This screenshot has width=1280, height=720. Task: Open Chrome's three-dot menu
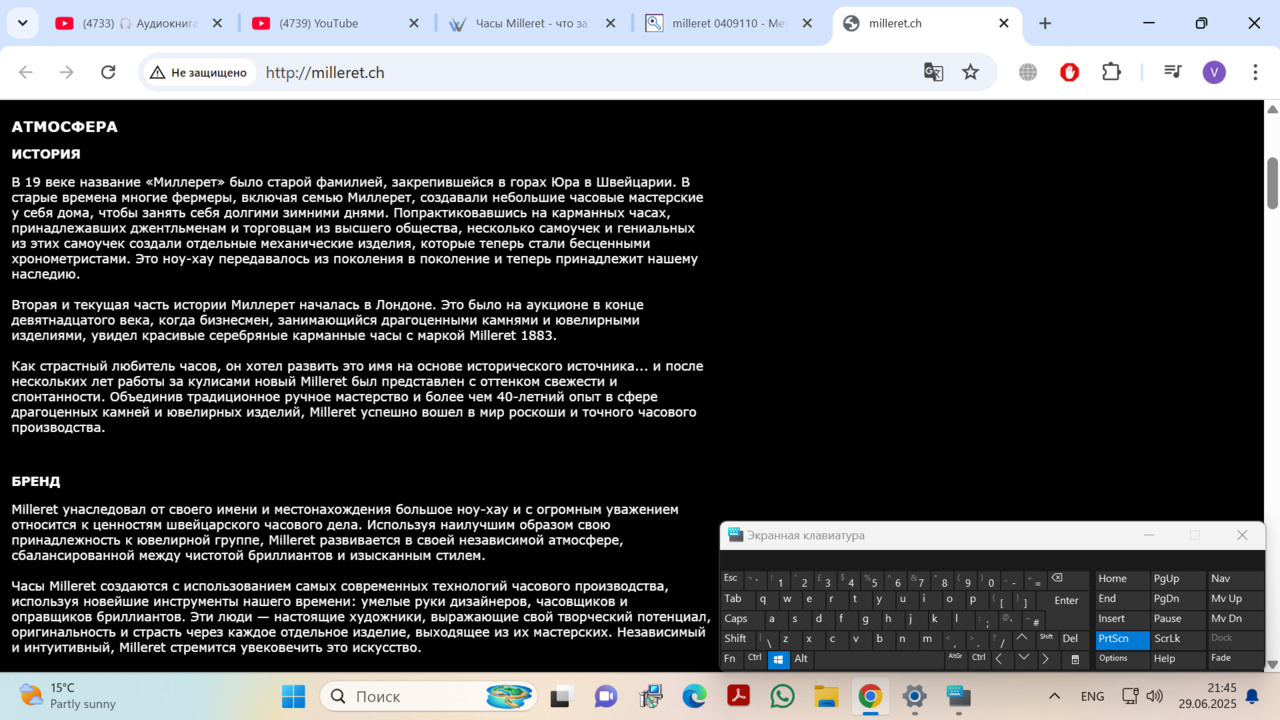[x=1255, y=72]
